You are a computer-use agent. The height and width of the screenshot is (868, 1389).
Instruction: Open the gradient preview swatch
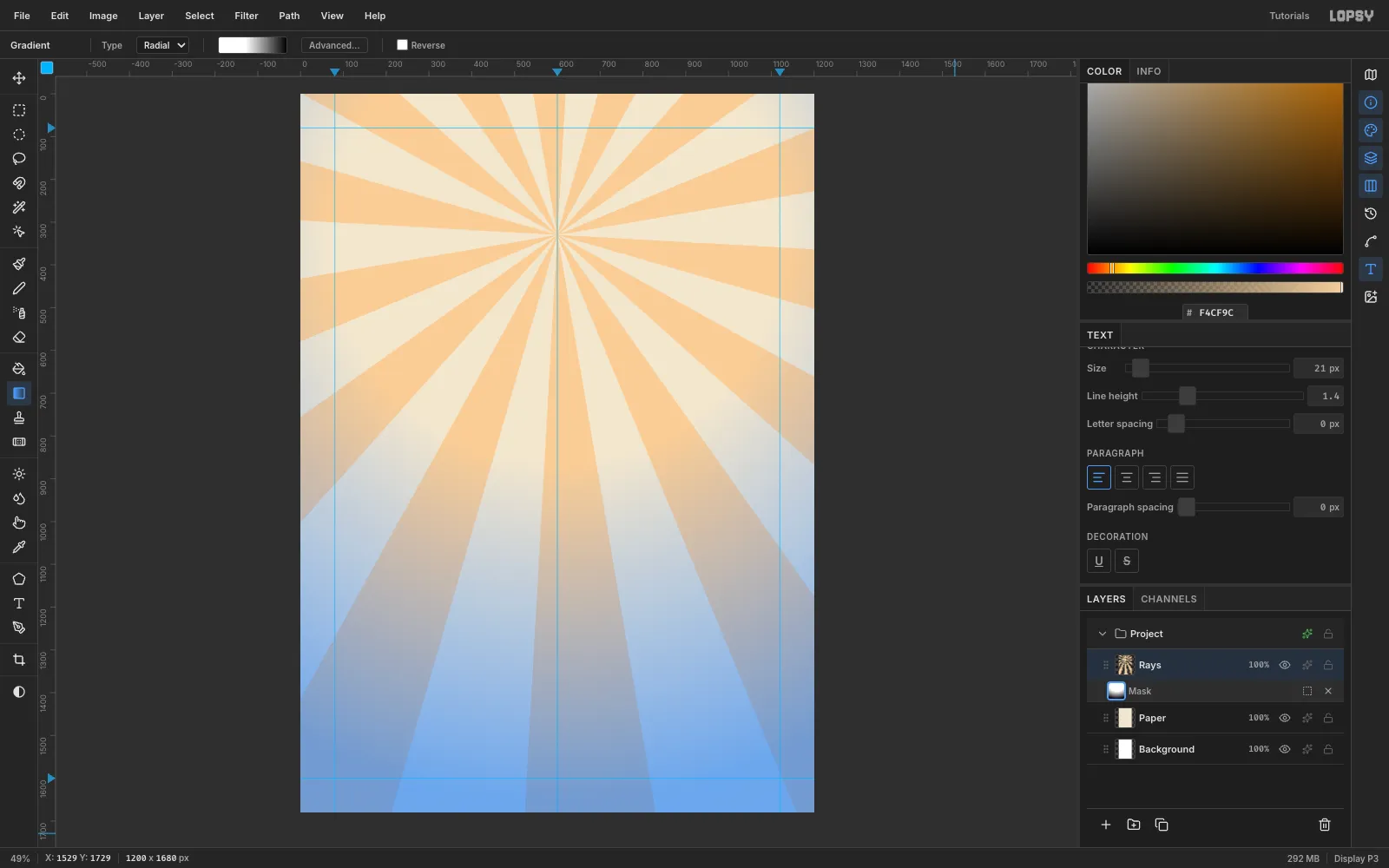click(x=252, y=45)
